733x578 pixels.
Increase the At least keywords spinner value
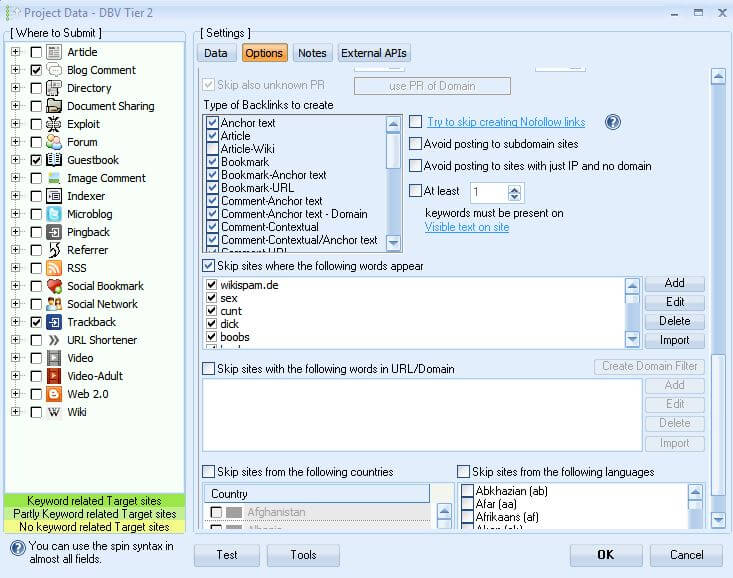click(x=515, y=187)
